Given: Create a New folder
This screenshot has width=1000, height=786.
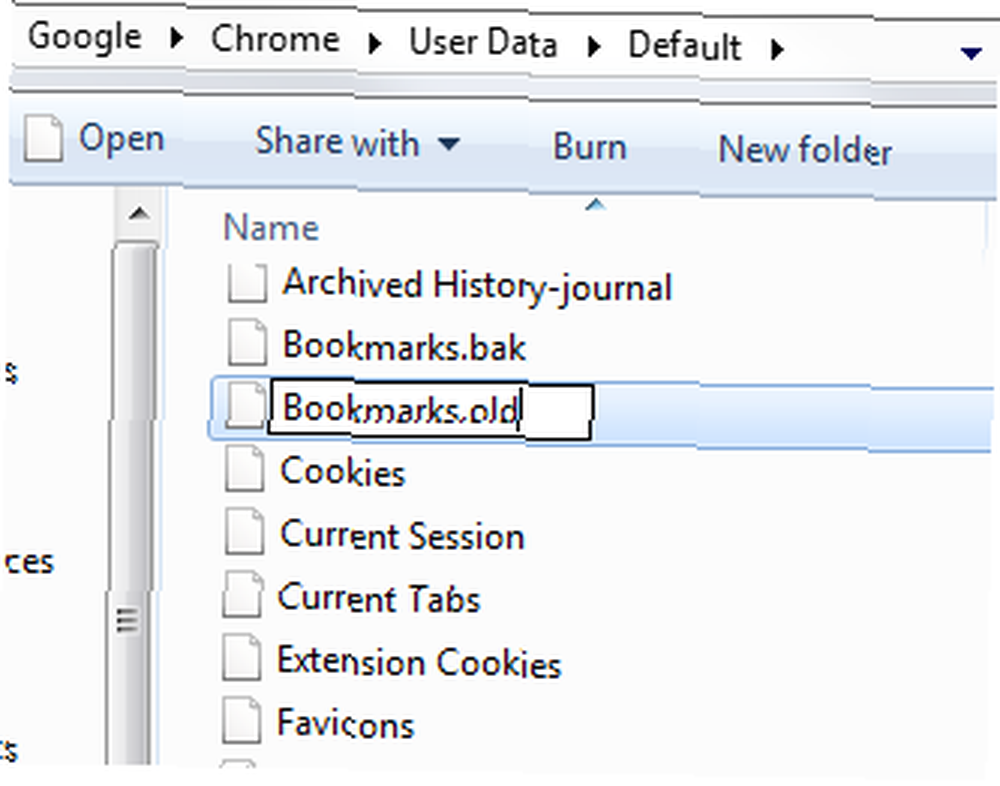Looking at the screenshot, I should [804, 150].
